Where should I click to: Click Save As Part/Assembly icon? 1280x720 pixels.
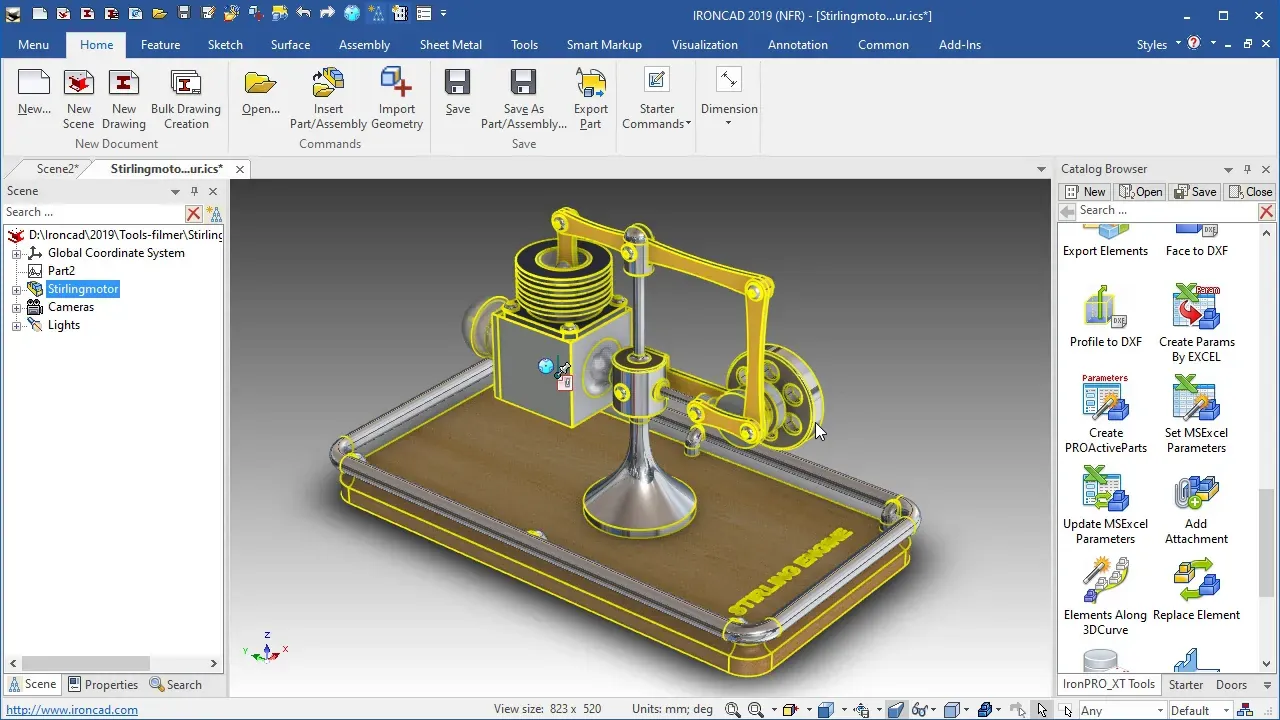(524, 83)
